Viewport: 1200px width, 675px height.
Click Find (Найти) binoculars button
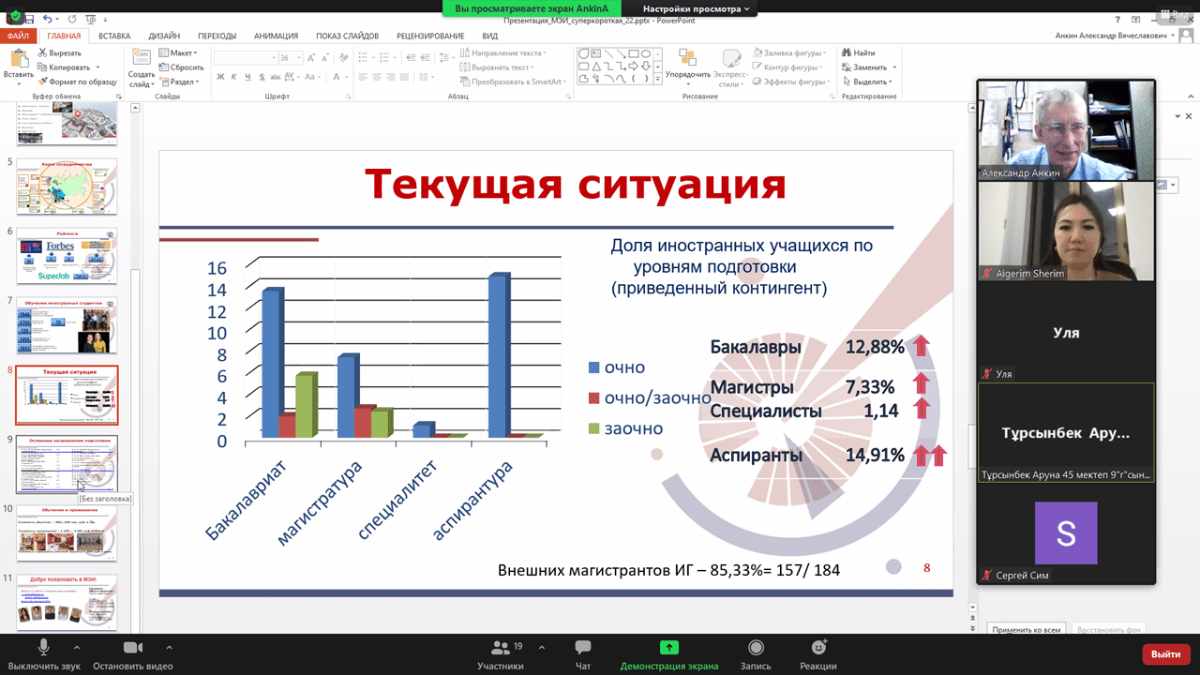(858, 53)
